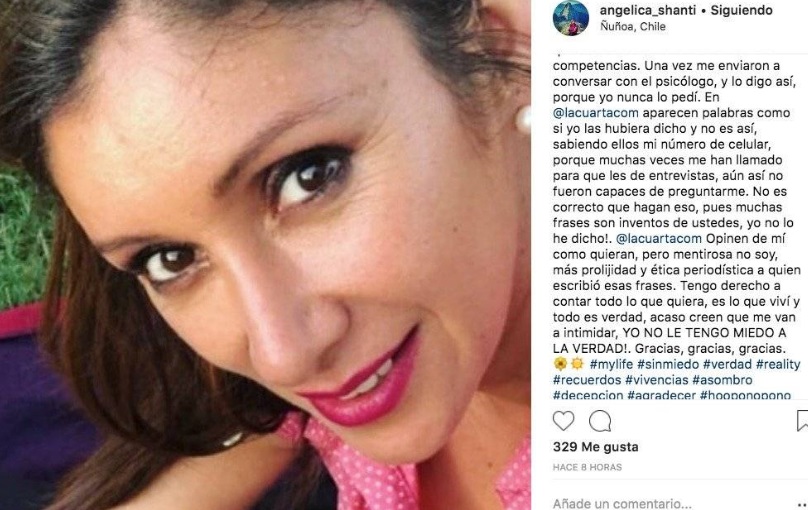This screenshot has width=808, height=510.
Task: Open comments via speech bubble icon
Action: [600, 421]
